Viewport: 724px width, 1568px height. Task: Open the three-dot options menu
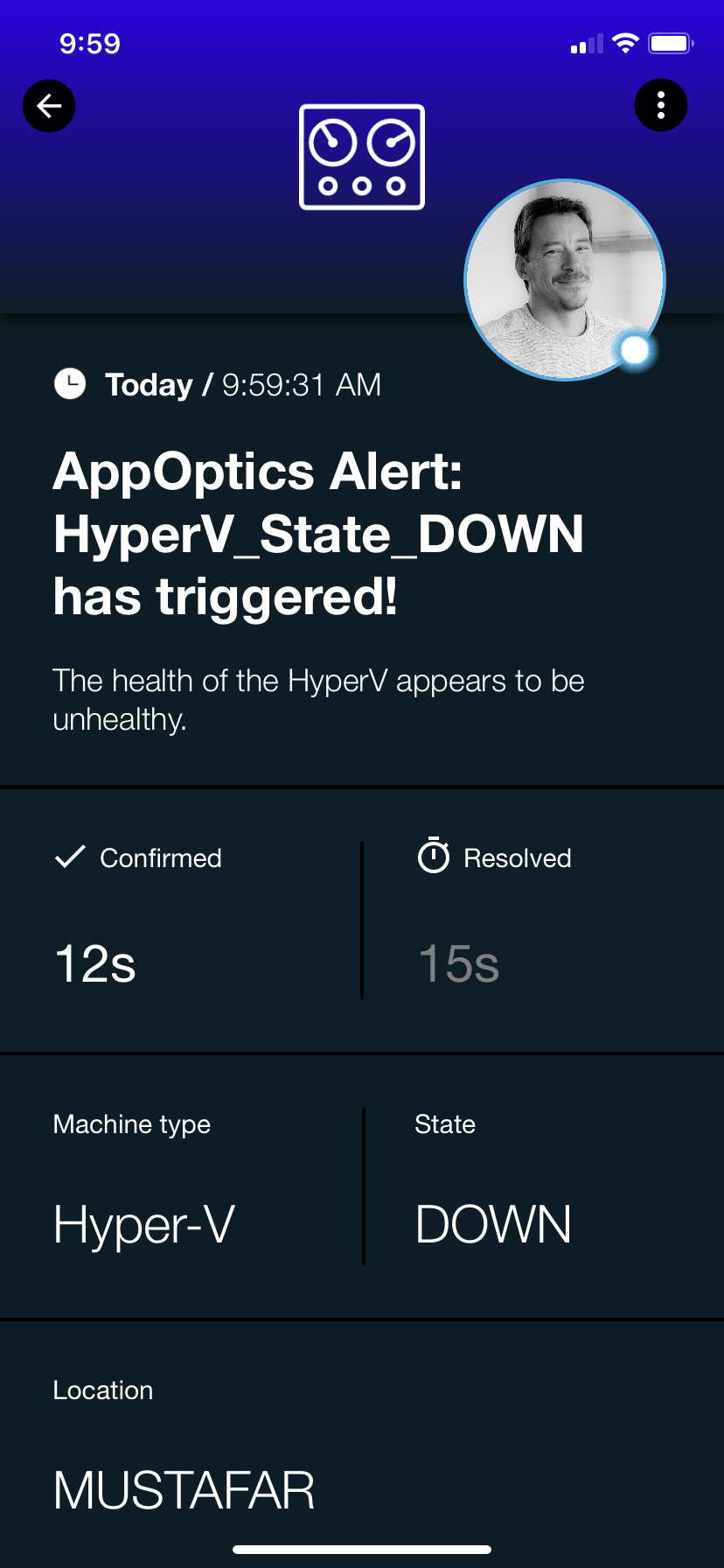(661, 105)
